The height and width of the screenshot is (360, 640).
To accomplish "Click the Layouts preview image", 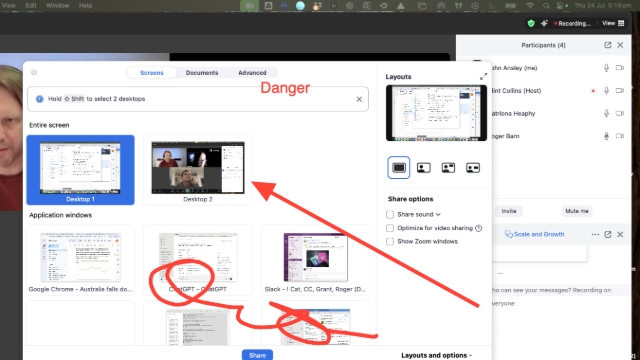I will tap(436, 113).
